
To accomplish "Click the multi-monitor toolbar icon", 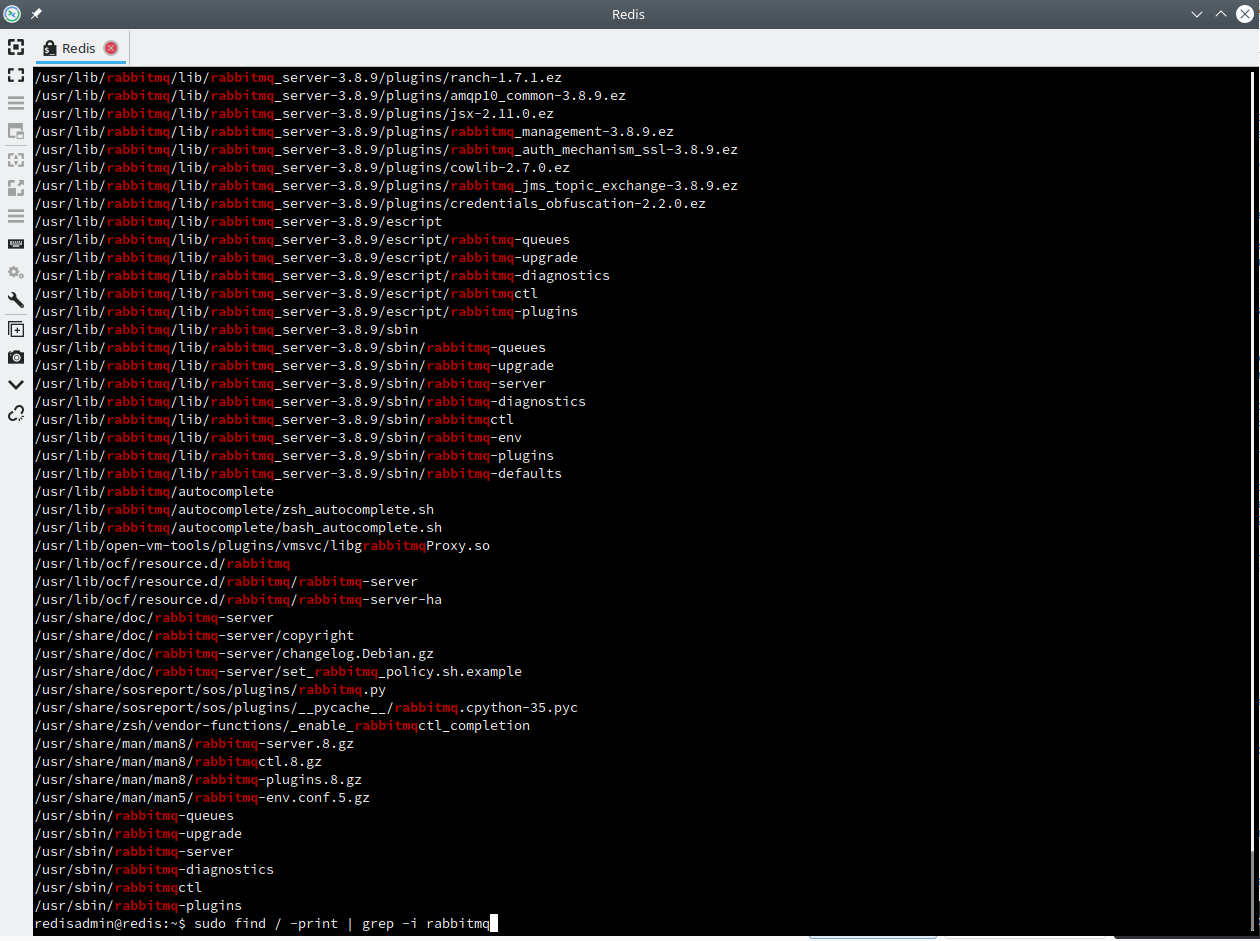I will coord(16,131).
